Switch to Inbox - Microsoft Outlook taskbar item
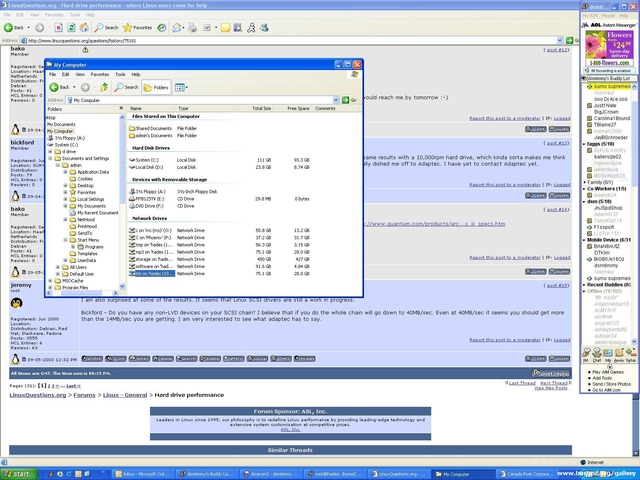 [143, 474]
